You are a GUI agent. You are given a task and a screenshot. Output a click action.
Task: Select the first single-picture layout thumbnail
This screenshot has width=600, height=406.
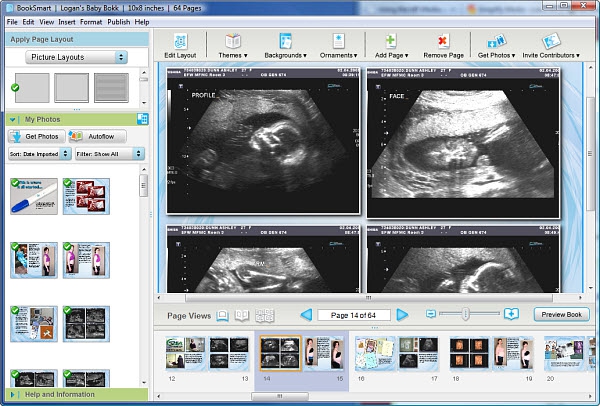(32, 88)
